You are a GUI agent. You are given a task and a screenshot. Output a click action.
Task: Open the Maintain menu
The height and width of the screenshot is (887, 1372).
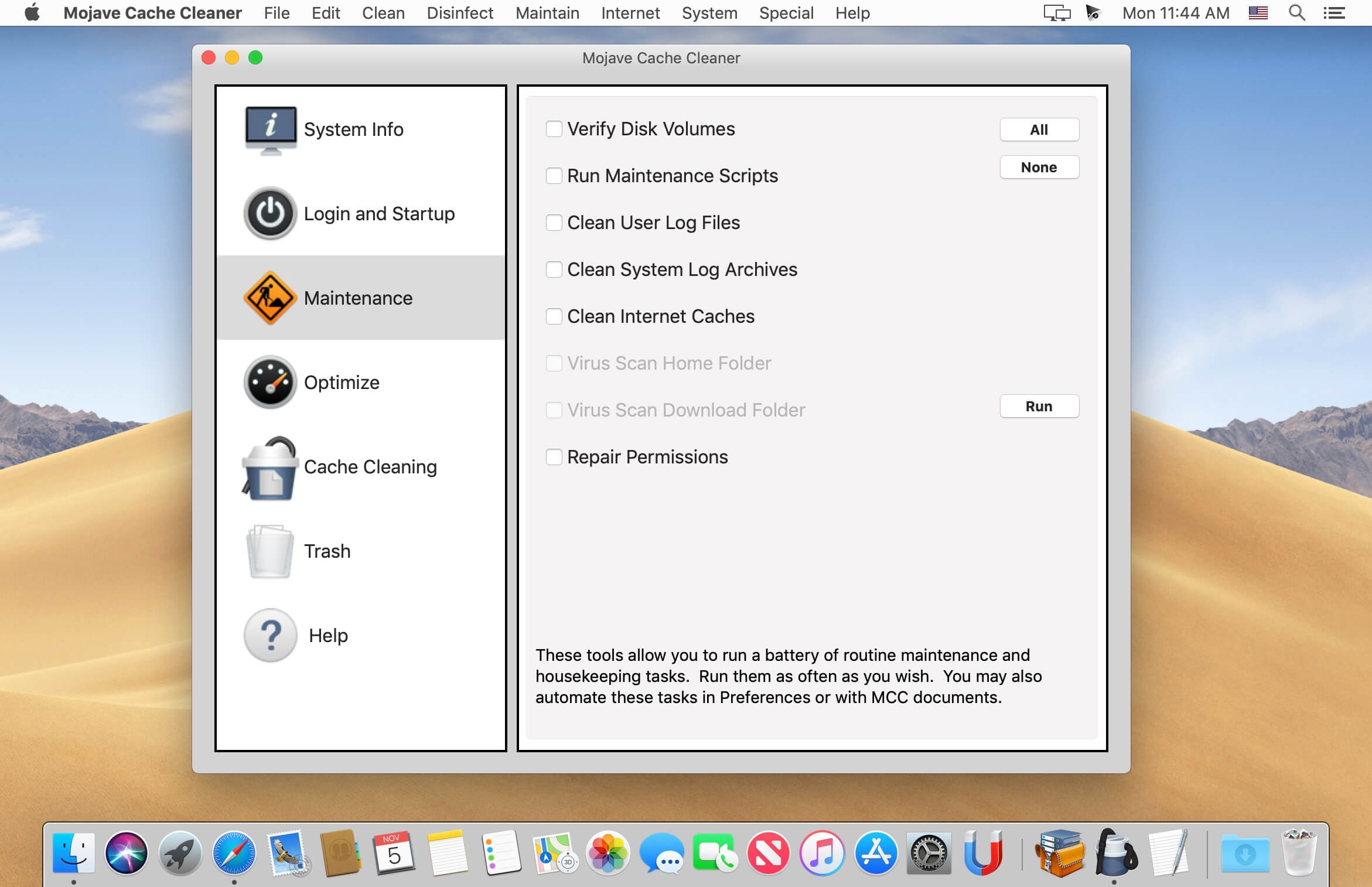(x=547, y=13)
